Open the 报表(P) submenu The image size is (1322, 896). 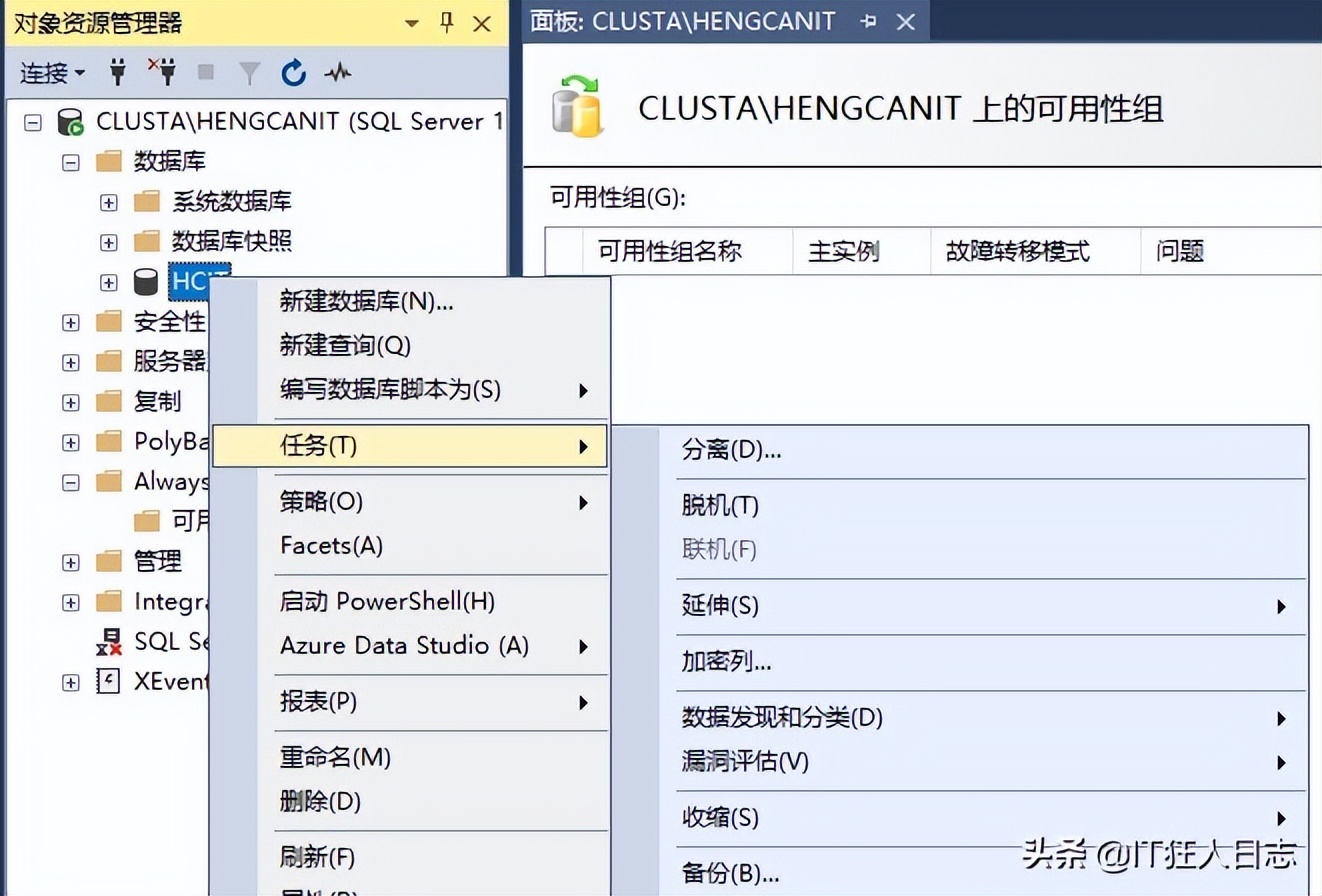[410, 701]
